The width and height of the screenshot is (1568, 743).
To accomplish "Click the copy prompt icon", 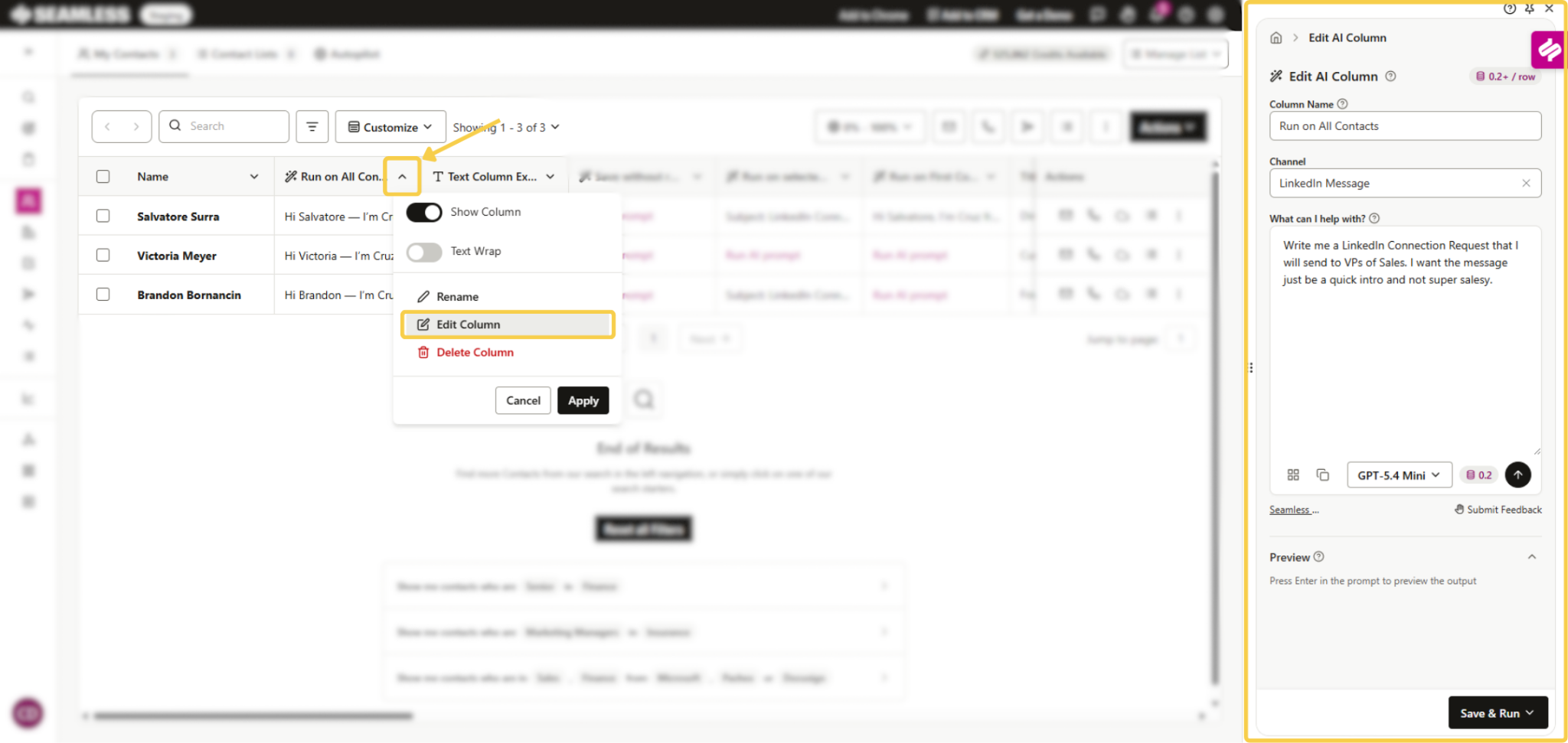I will [x=1322, y=474].
